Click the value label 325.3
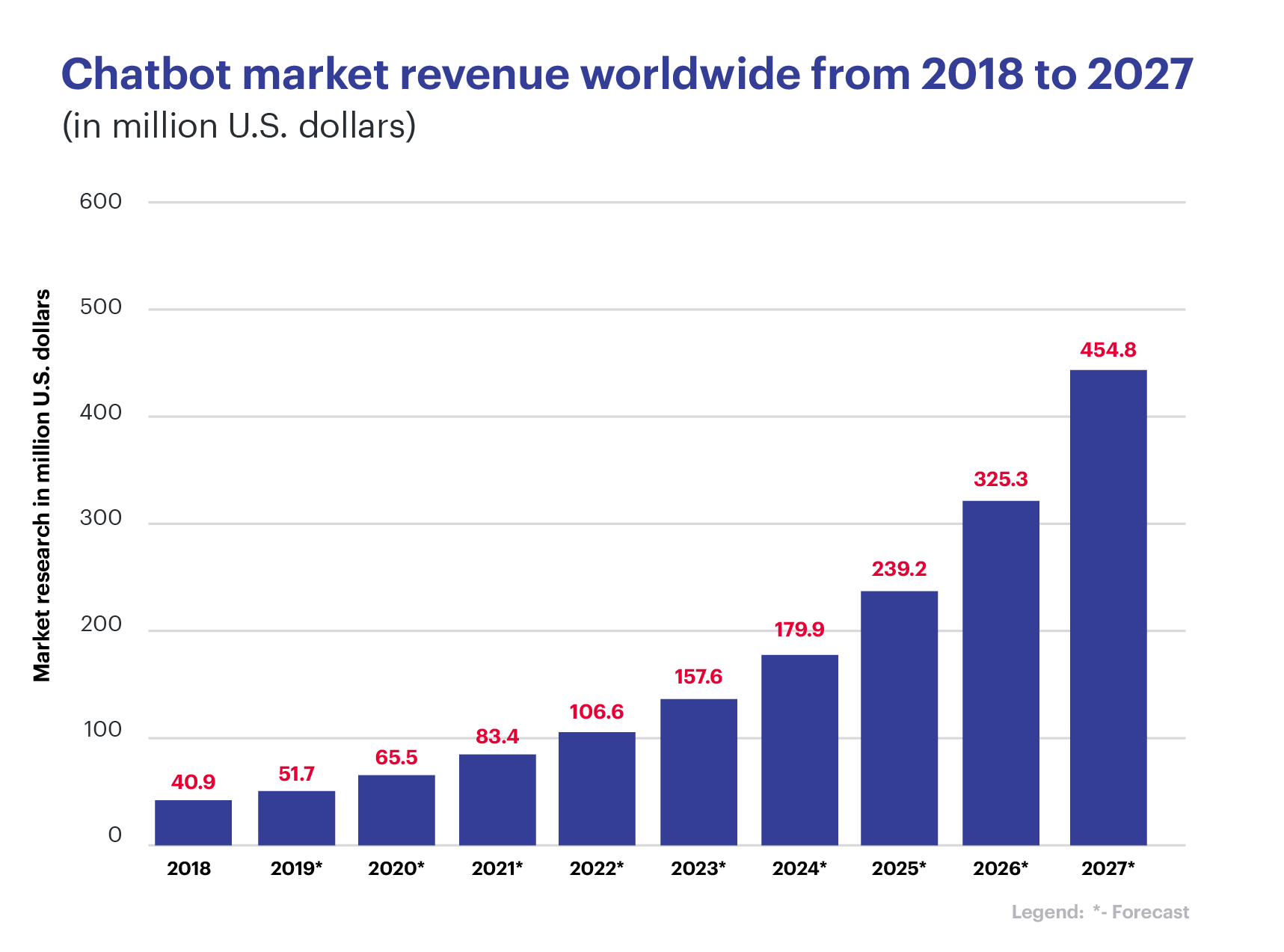 pyautogui.click(x=1001, y=479)
